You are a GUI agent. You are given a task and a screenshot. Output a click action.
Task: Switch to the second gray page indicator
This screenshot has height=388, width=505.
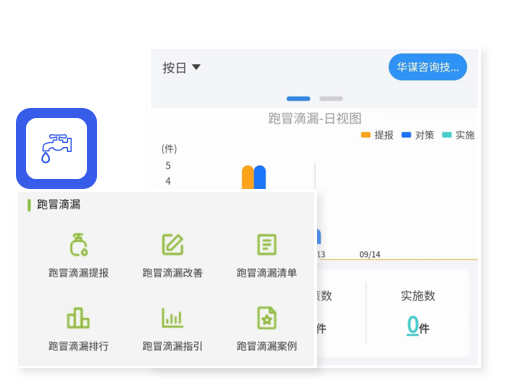tap(331, 98)
